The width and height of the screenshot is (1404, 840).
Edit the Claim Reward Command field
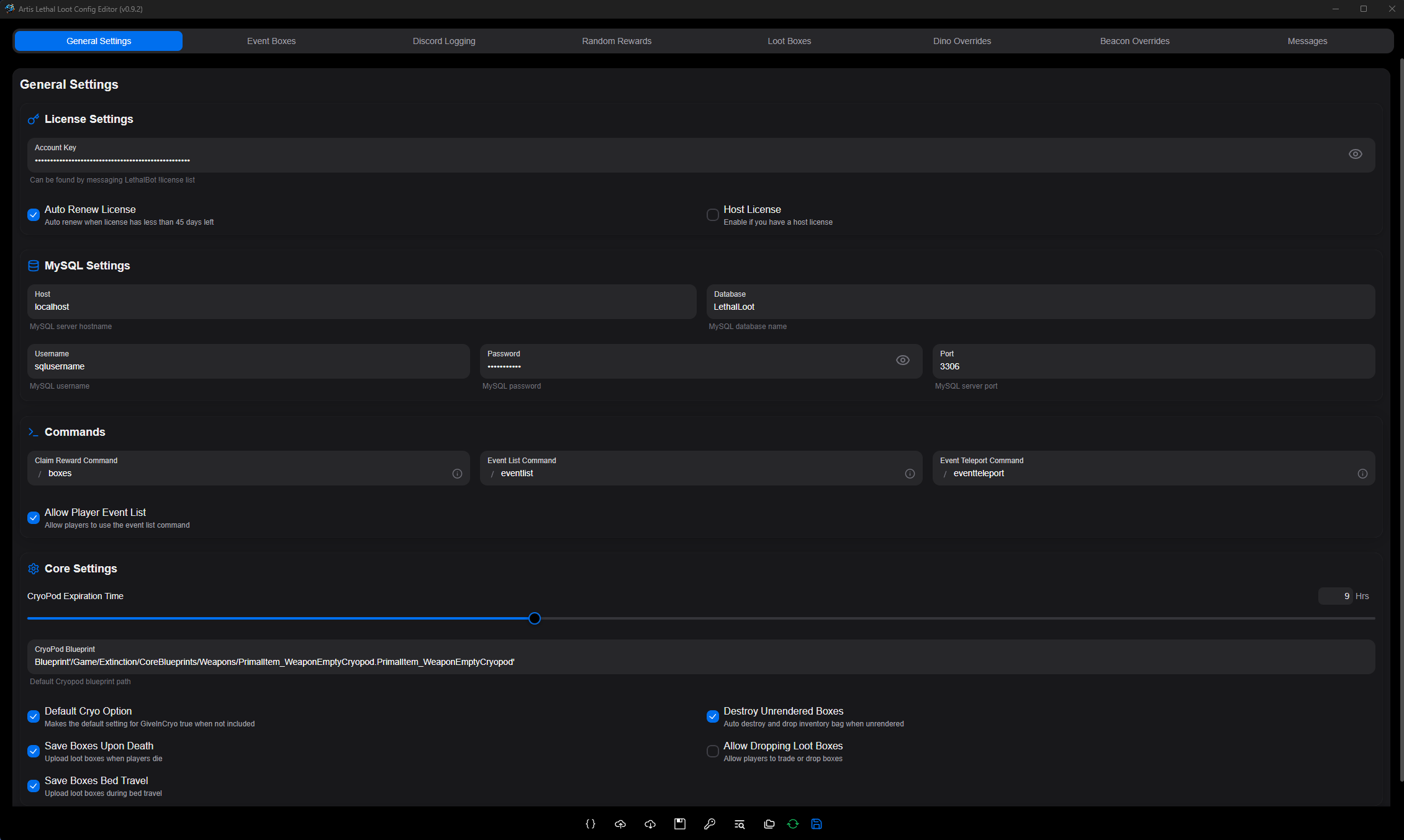coord(248,468)
